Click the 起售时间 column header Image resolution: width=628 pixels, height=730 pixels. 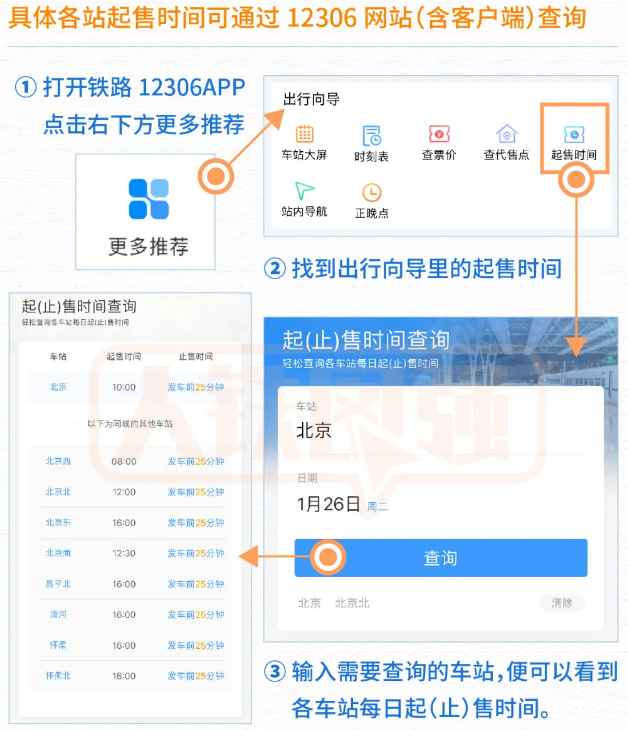124,357
